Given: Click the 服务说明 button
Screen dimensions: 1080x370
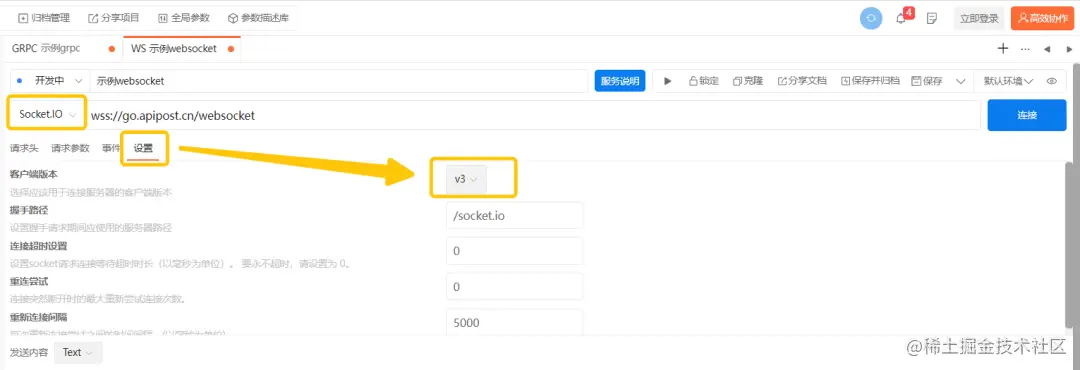Looking at the screenshot, I should [620, 81].
